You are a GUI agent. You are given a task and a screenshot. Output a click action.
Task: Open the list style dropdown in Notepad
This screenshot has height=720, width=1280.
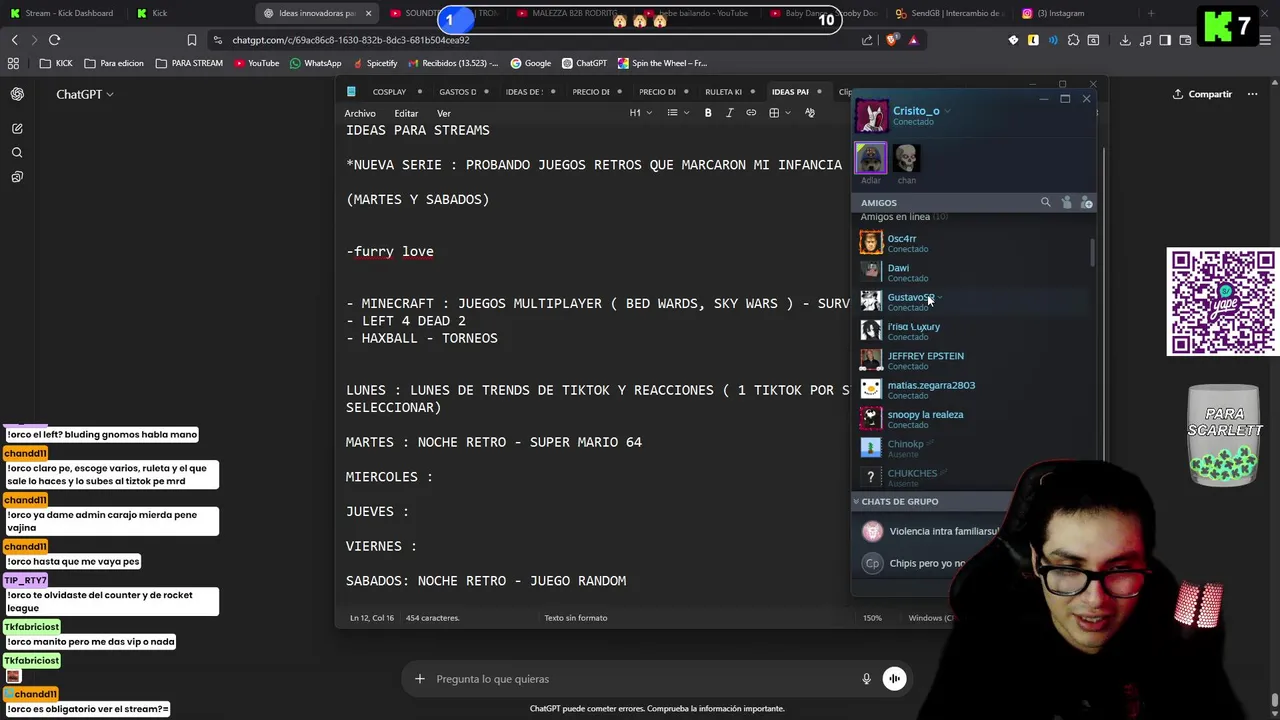677,113
